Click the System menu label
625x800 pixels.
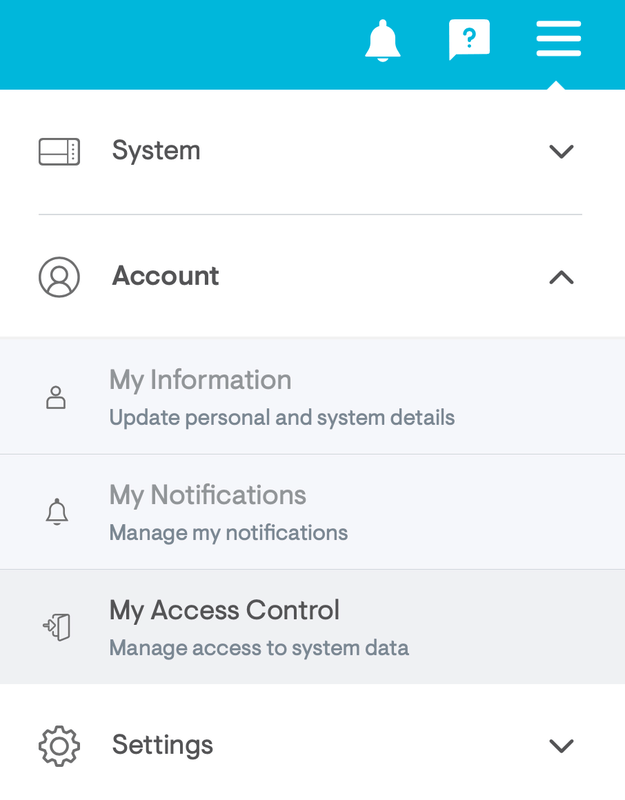point(156,151)
